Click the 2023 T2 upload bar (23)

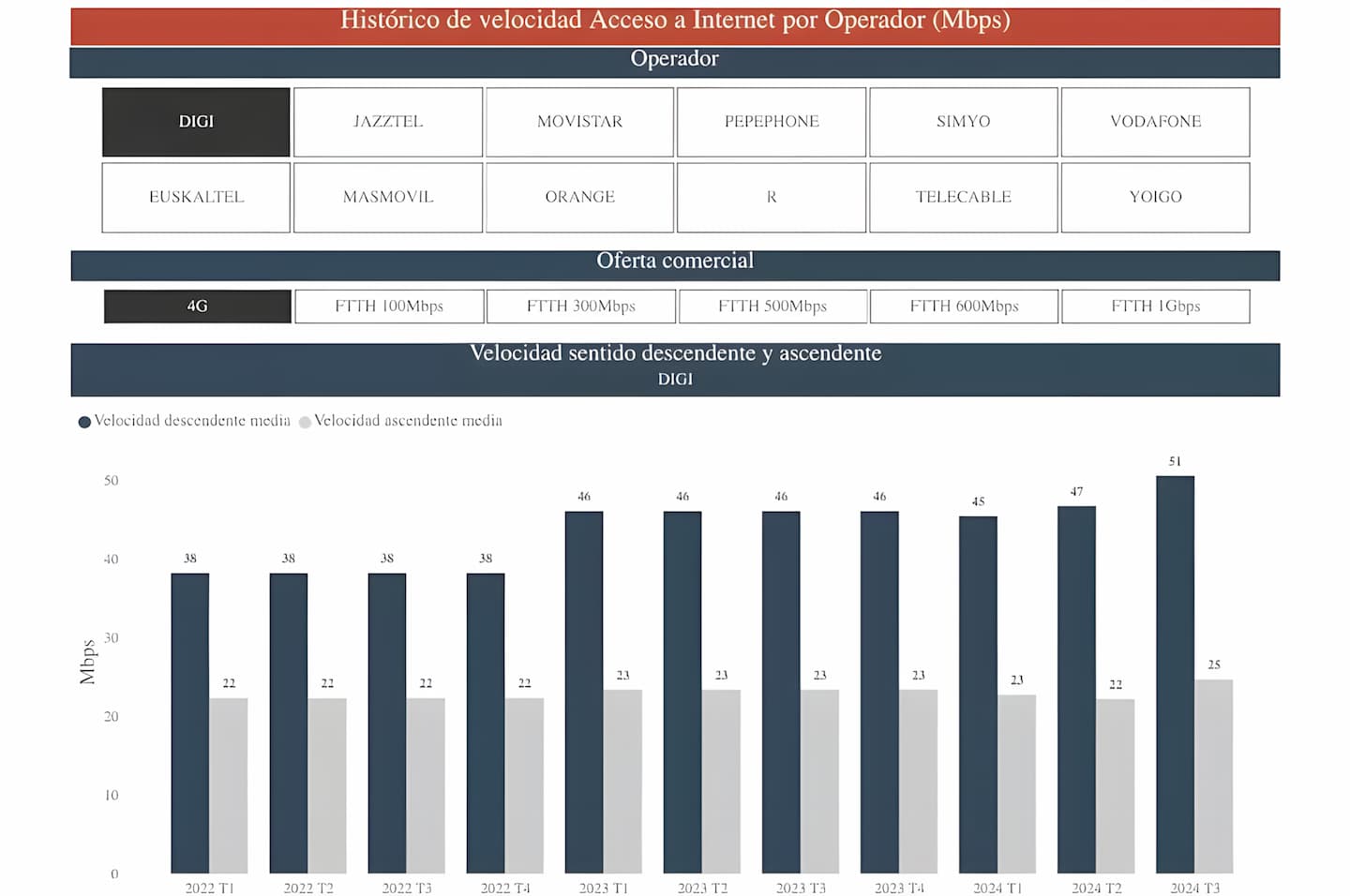721,782
